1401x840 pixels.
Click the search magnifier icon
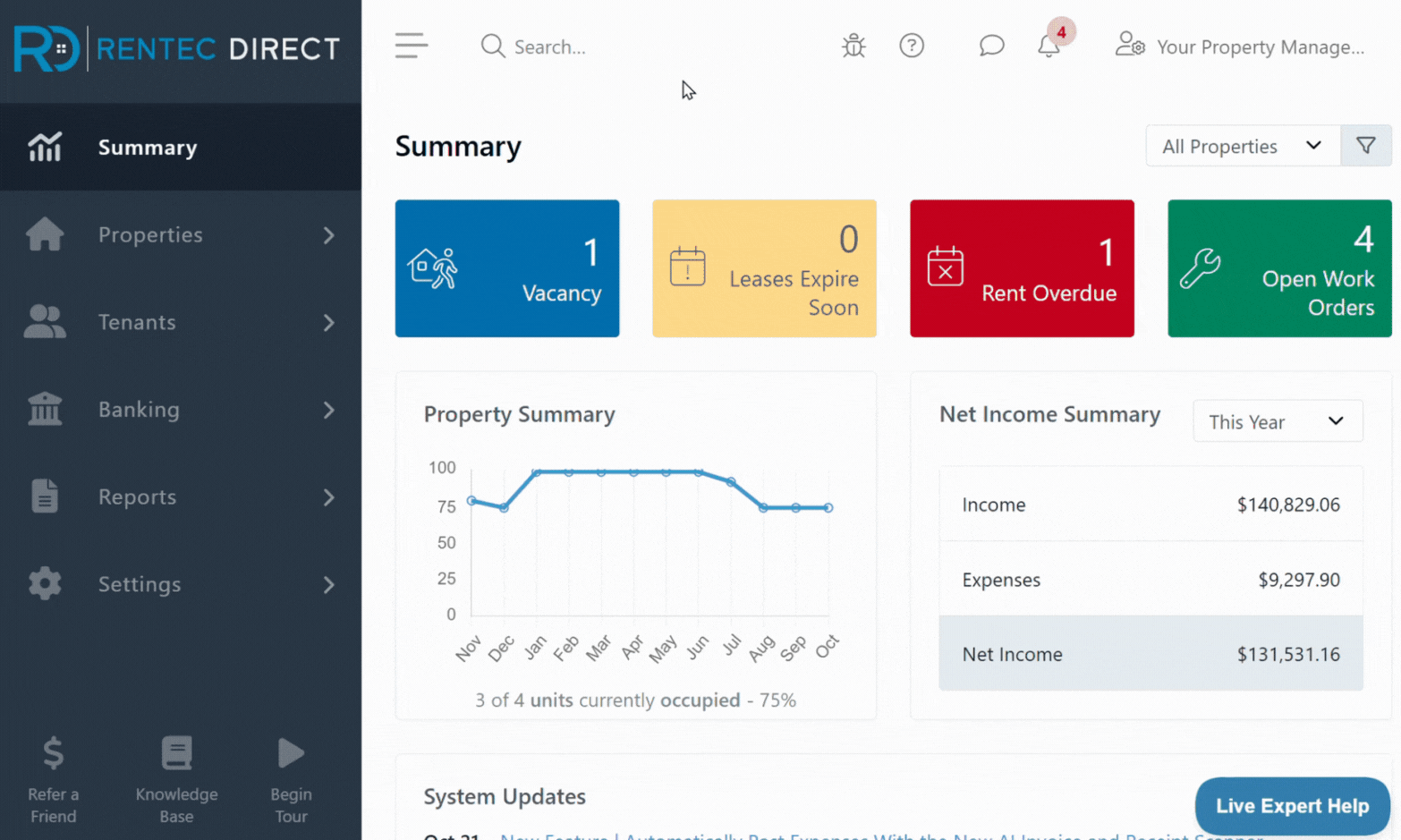pos(493,46)
